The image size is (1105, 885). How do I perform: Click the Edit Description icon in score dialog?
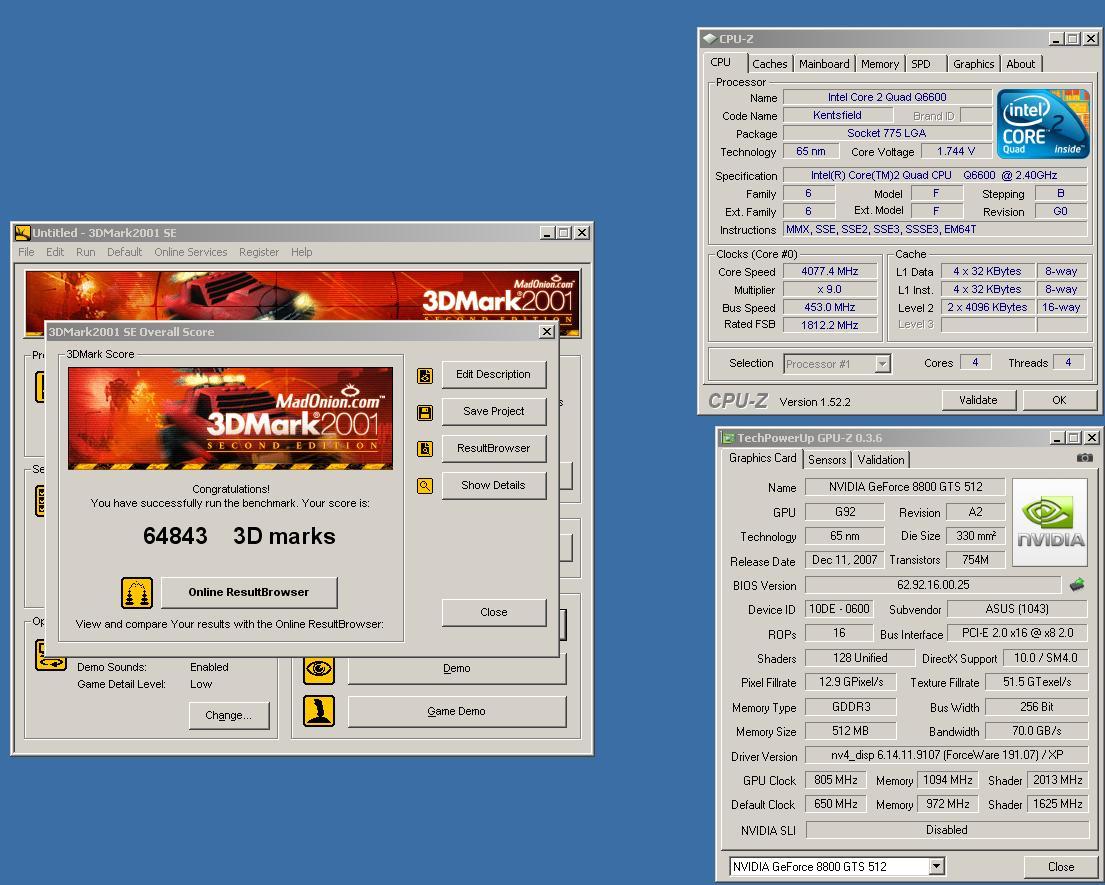coord(425,376)
